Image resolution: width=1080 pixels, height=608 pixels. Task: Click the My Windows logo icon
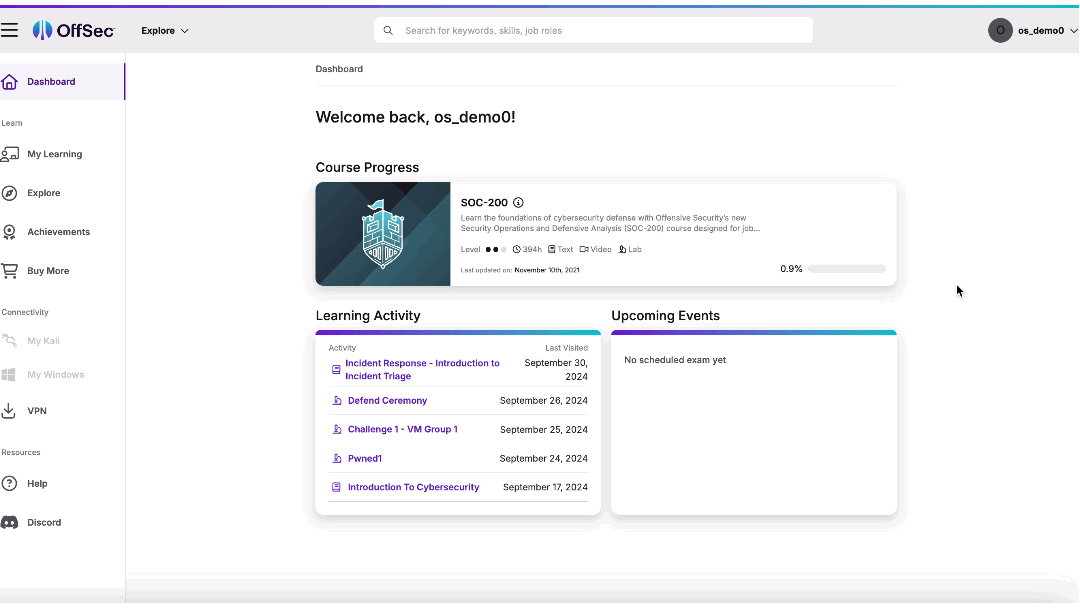coord(9,375)
